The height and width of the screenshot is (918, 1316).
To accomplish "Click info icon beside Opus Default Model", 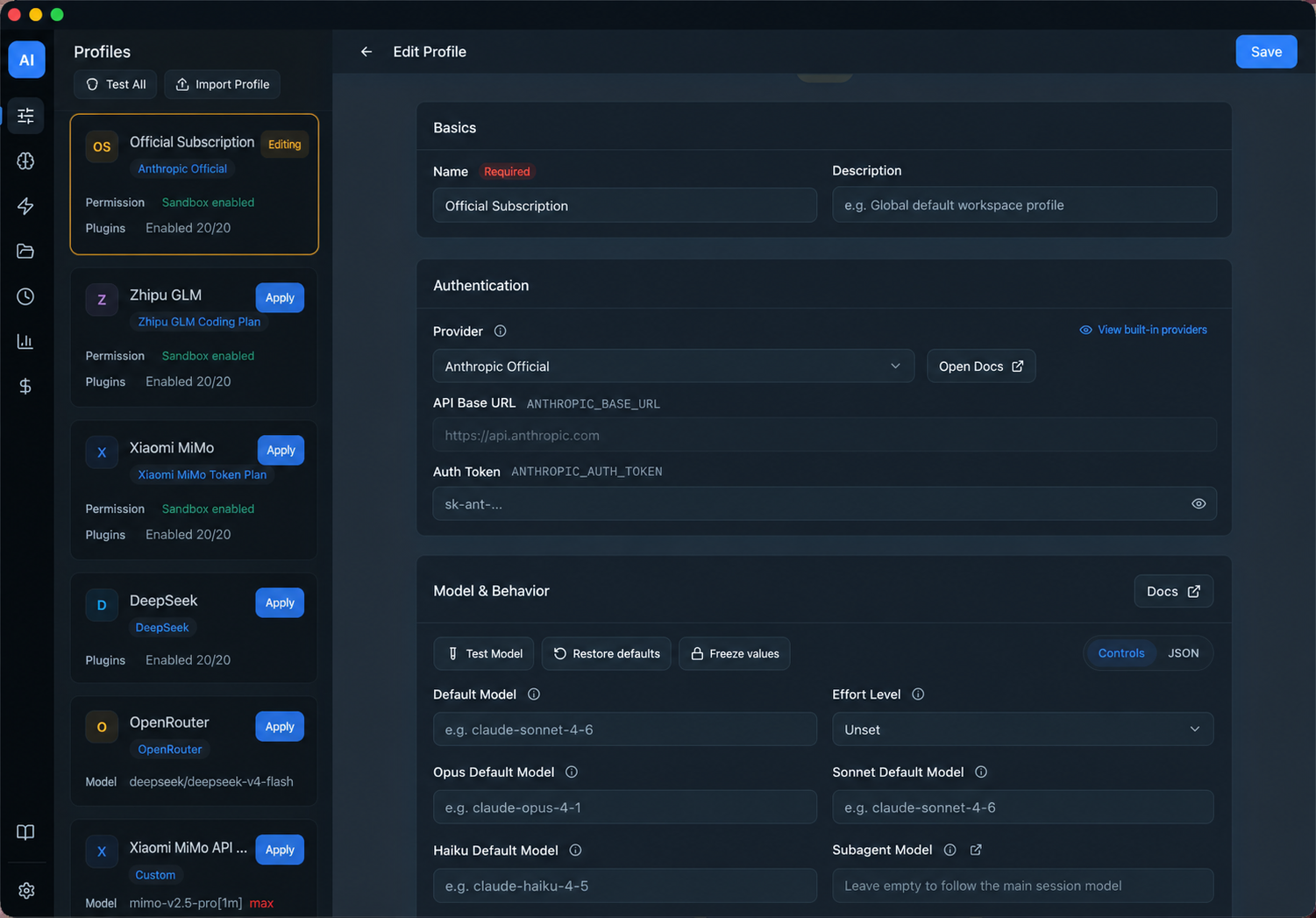I will 572,772.
